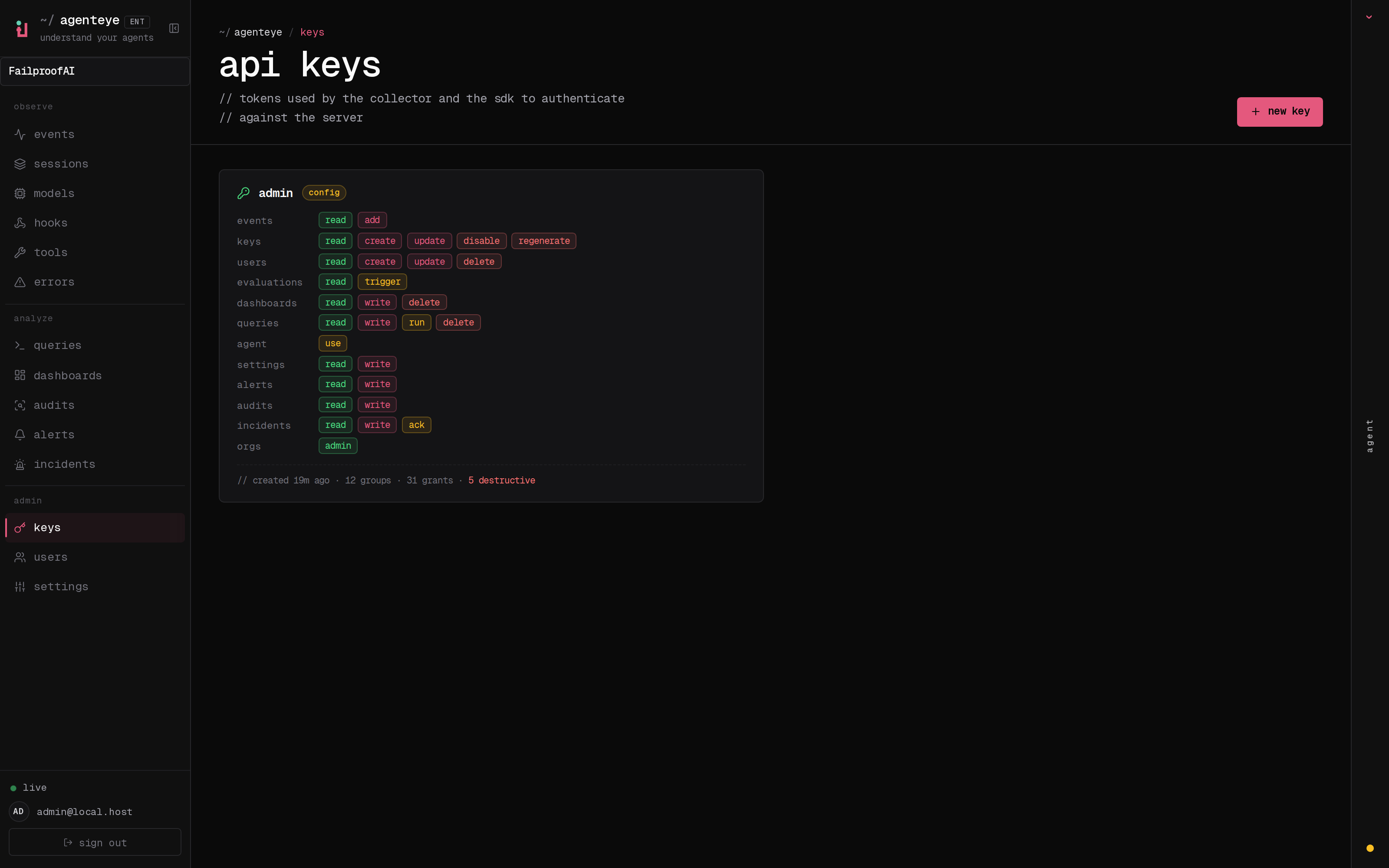Image resolution: width=1389 pixels, height=868 pixels.
Task: Click the keys disable grant tag
Action: [x=481, y=241]
